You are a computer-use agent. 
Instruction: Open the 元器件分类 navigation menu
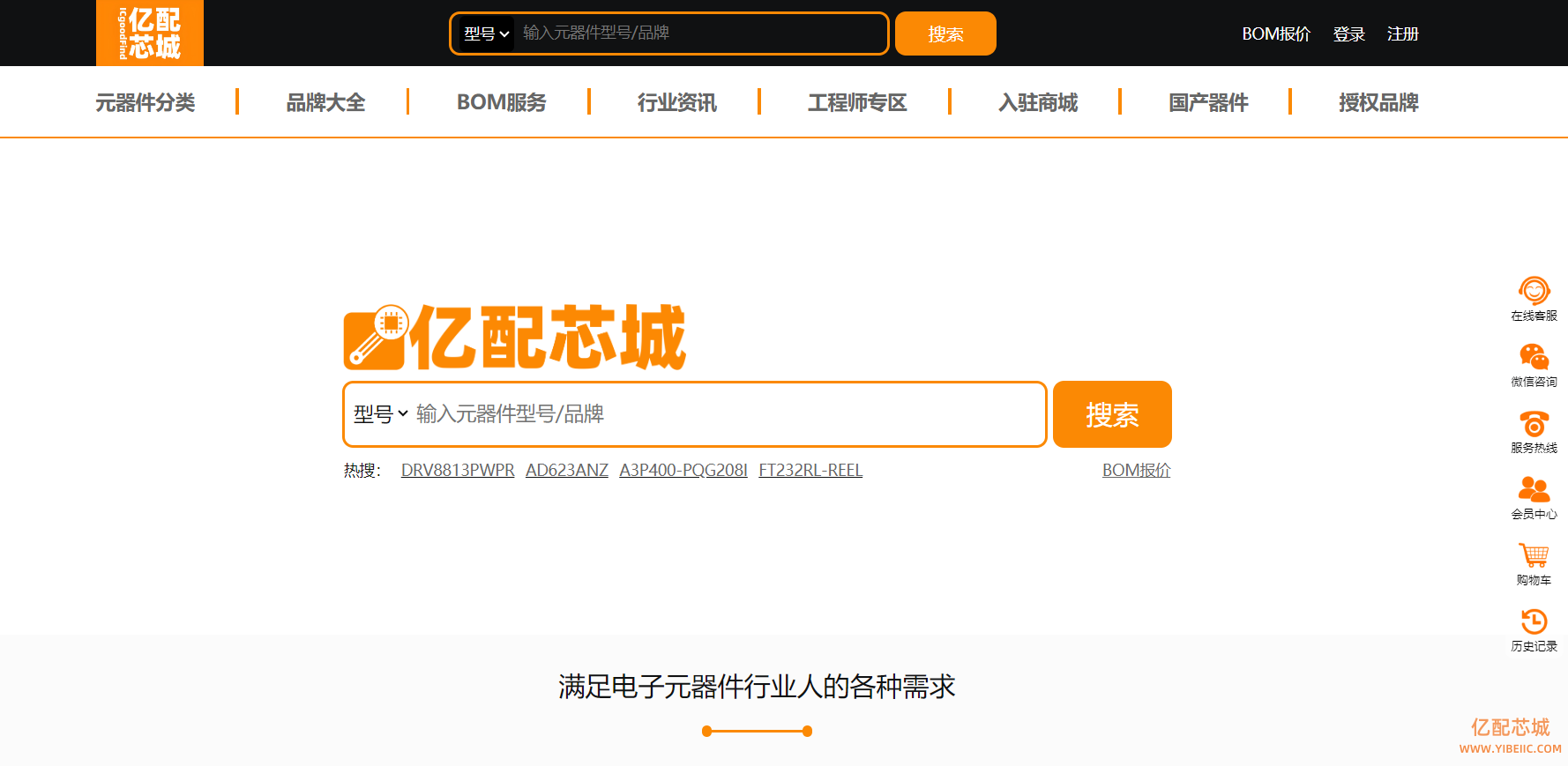[x=146, y=103]
